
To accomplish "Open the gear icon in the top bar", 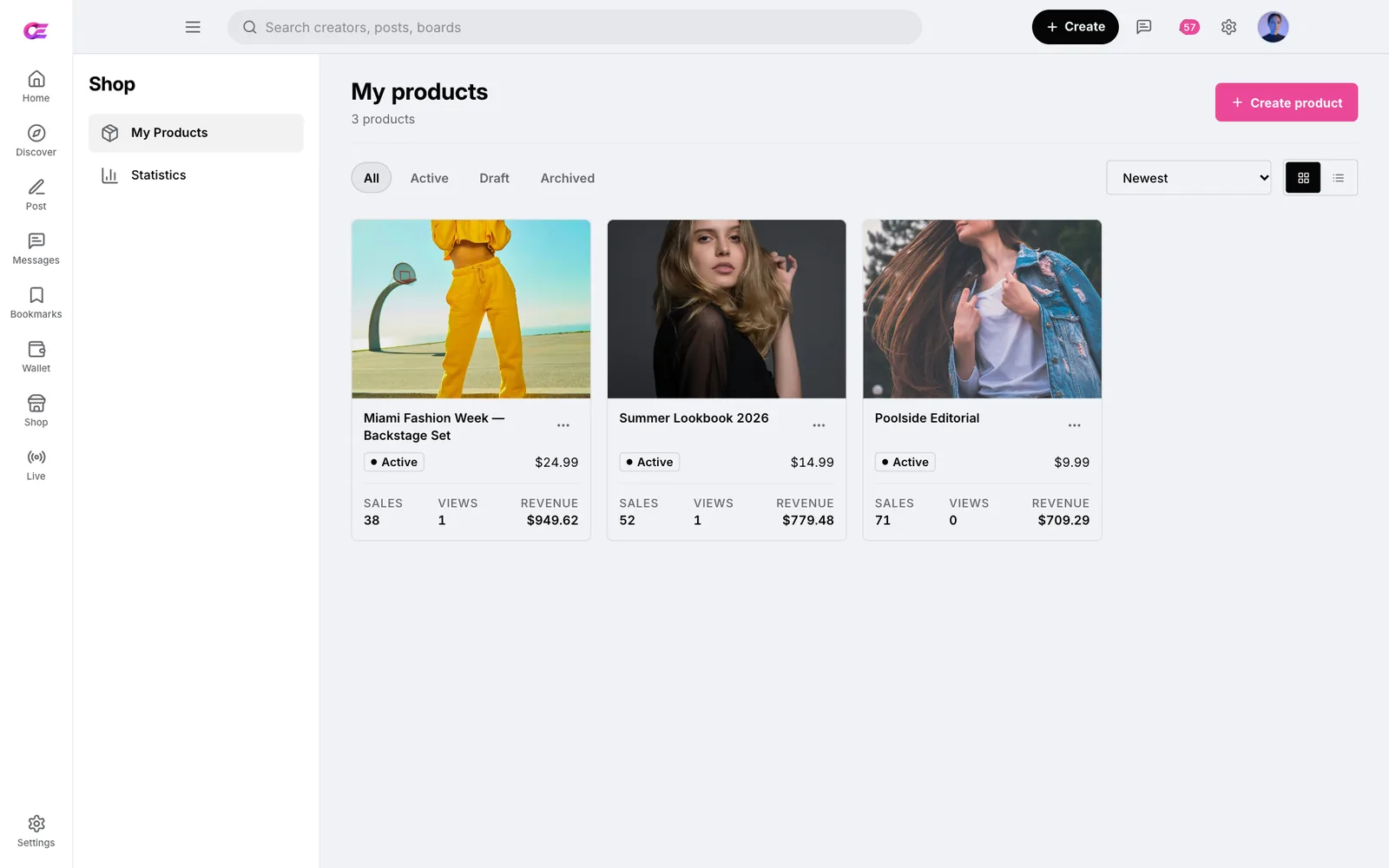I will click(x=1228, y=27).
